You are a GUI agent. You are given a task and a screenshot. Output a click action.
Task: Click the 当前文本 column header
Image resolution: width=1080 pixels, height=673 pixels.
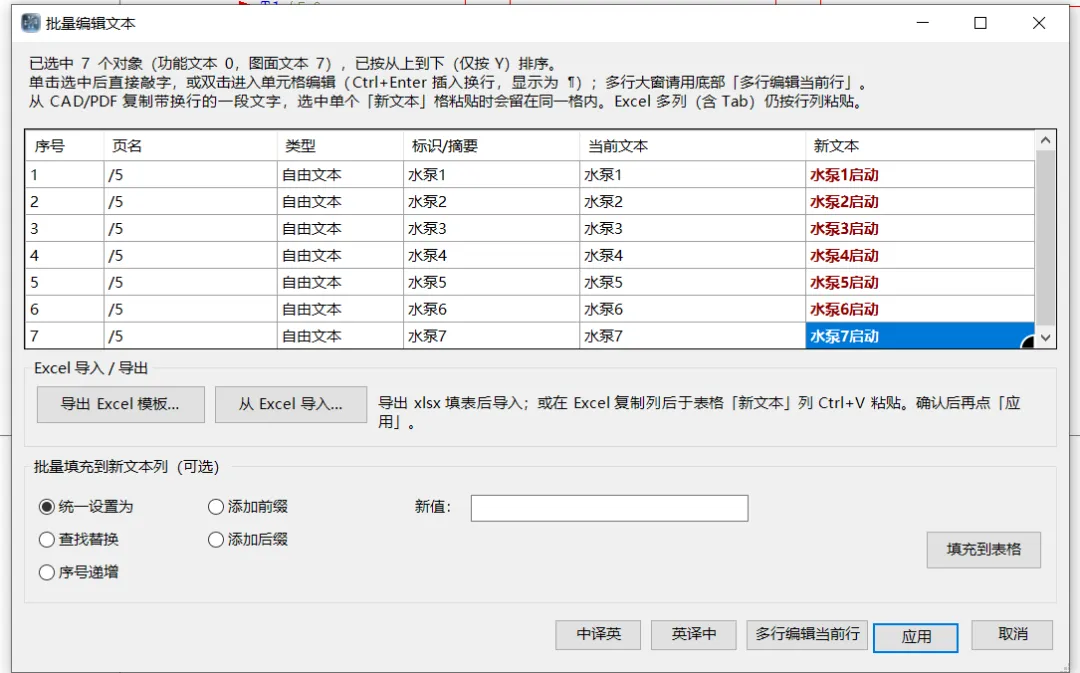692,146
